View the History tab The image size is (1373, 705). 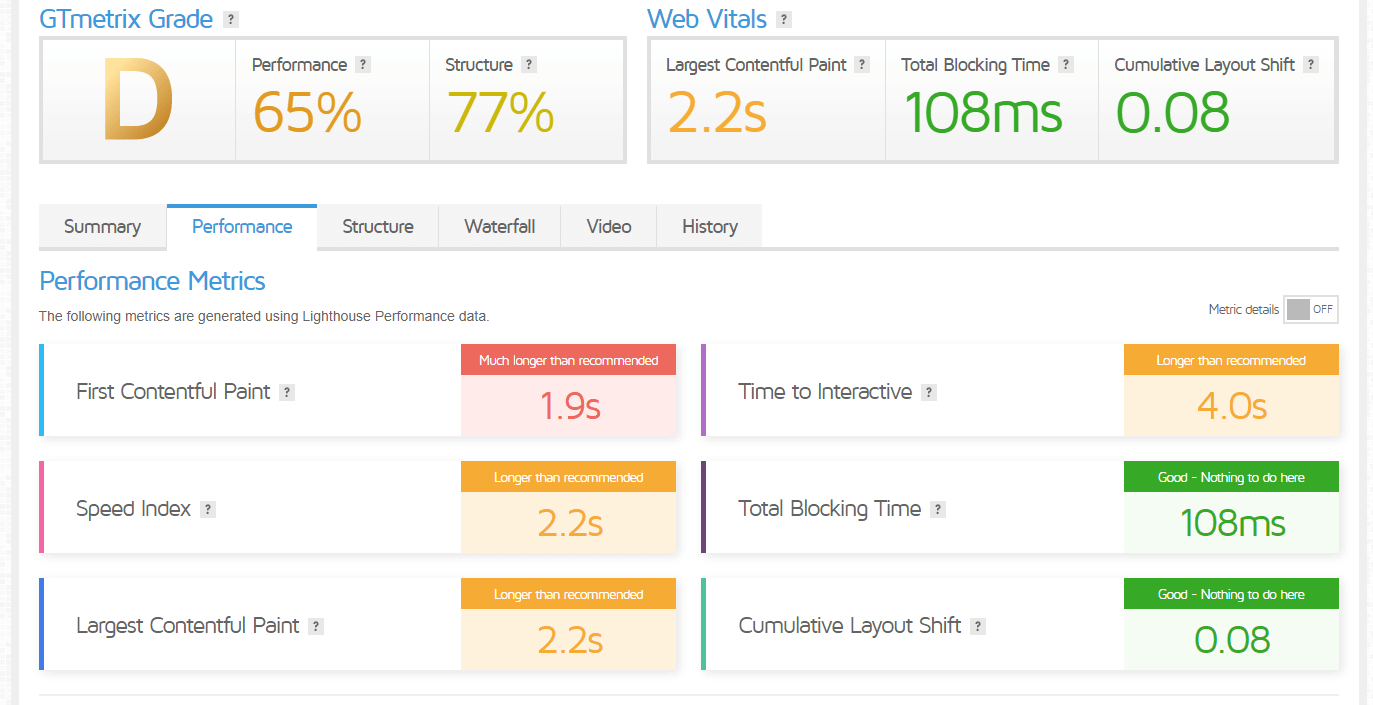click(709, 227)
